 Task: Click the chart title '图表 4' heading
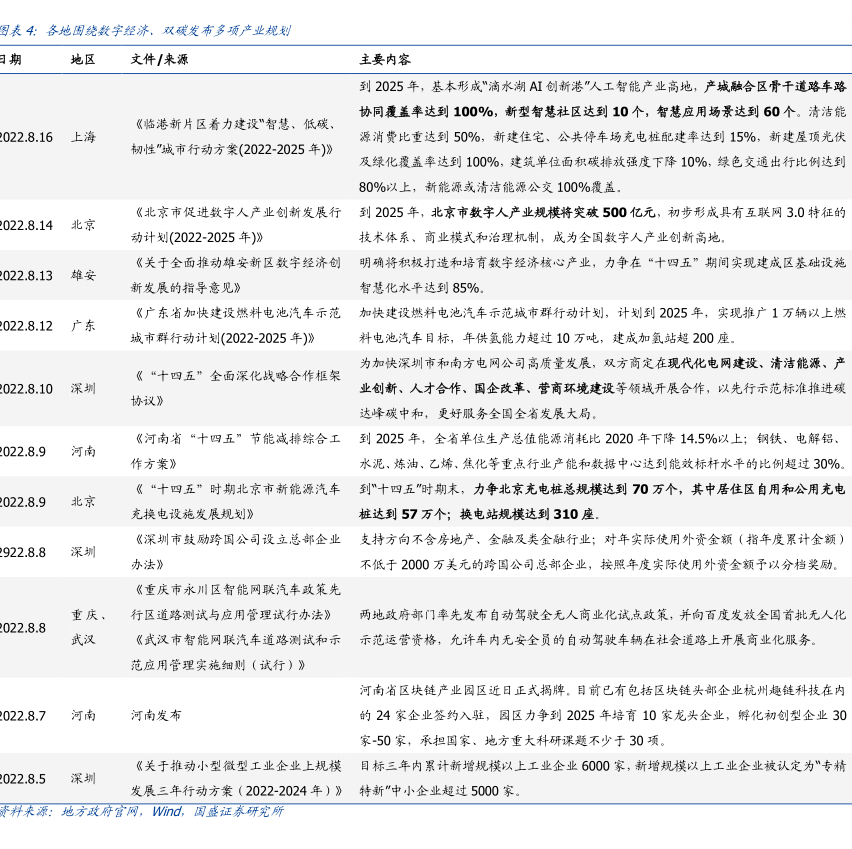coord(145,30)
